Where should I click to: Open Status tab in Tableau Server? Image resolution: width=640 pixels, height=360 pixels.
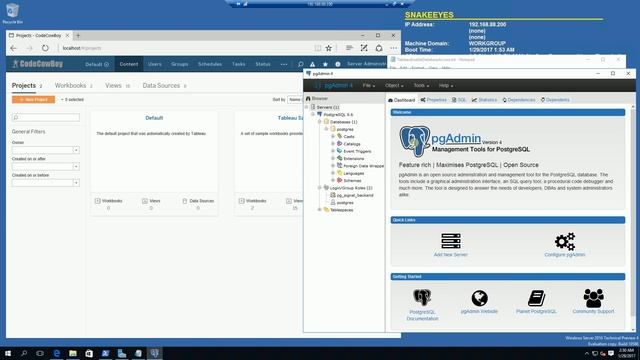[x=263, y=64]
